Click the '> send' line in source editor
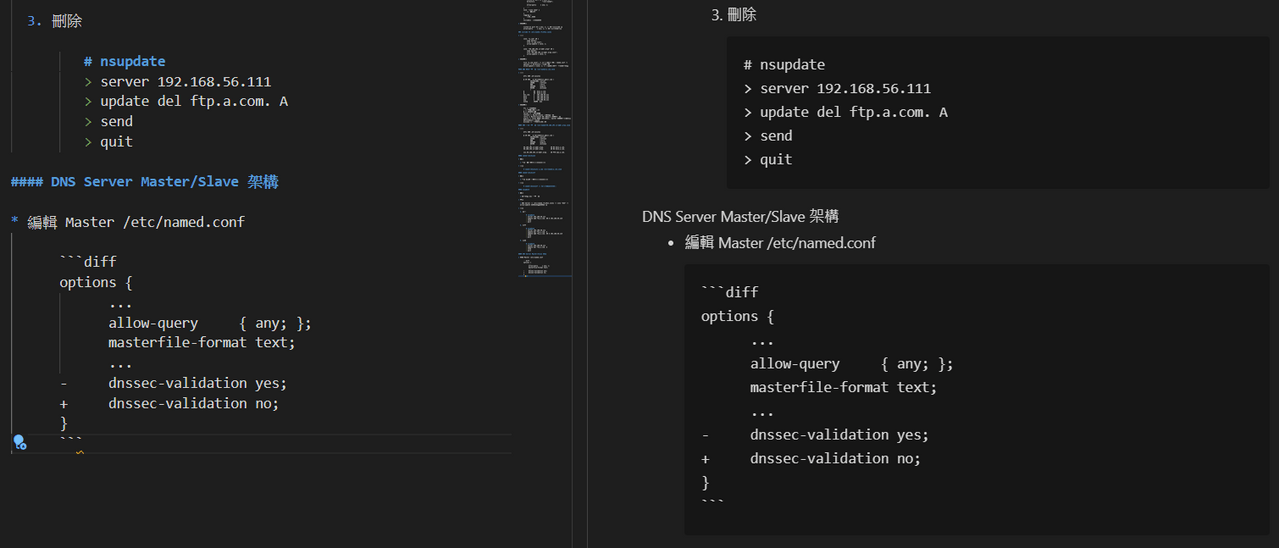 pos(109,121)
